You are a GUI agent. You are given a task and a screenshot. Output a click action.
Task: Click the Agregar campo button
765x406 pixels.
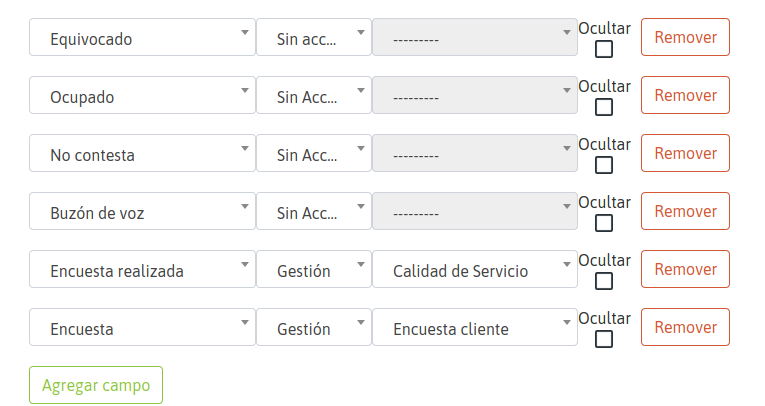pyautogui.click(x=96, y=385)
